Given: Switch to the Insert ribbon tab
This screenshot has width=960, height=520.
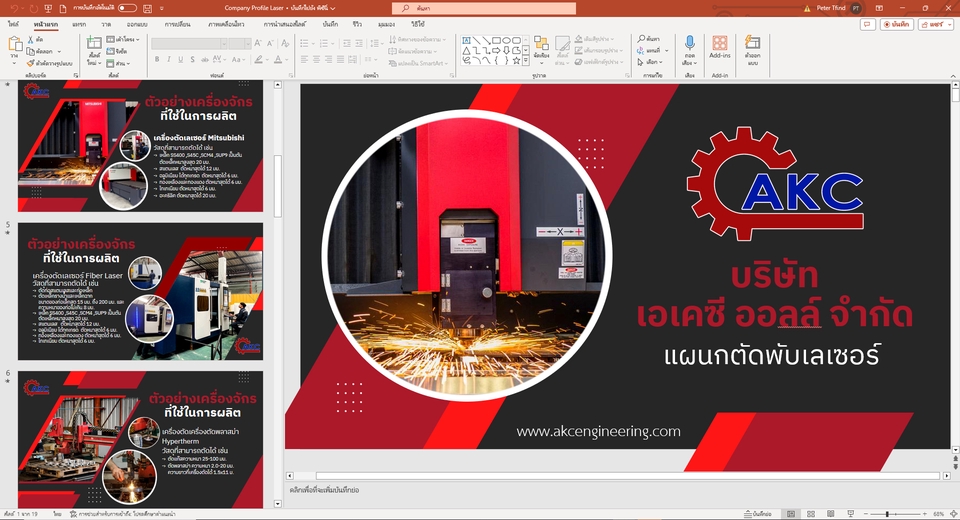Looking at the screenshot, I should pos(79,24).
